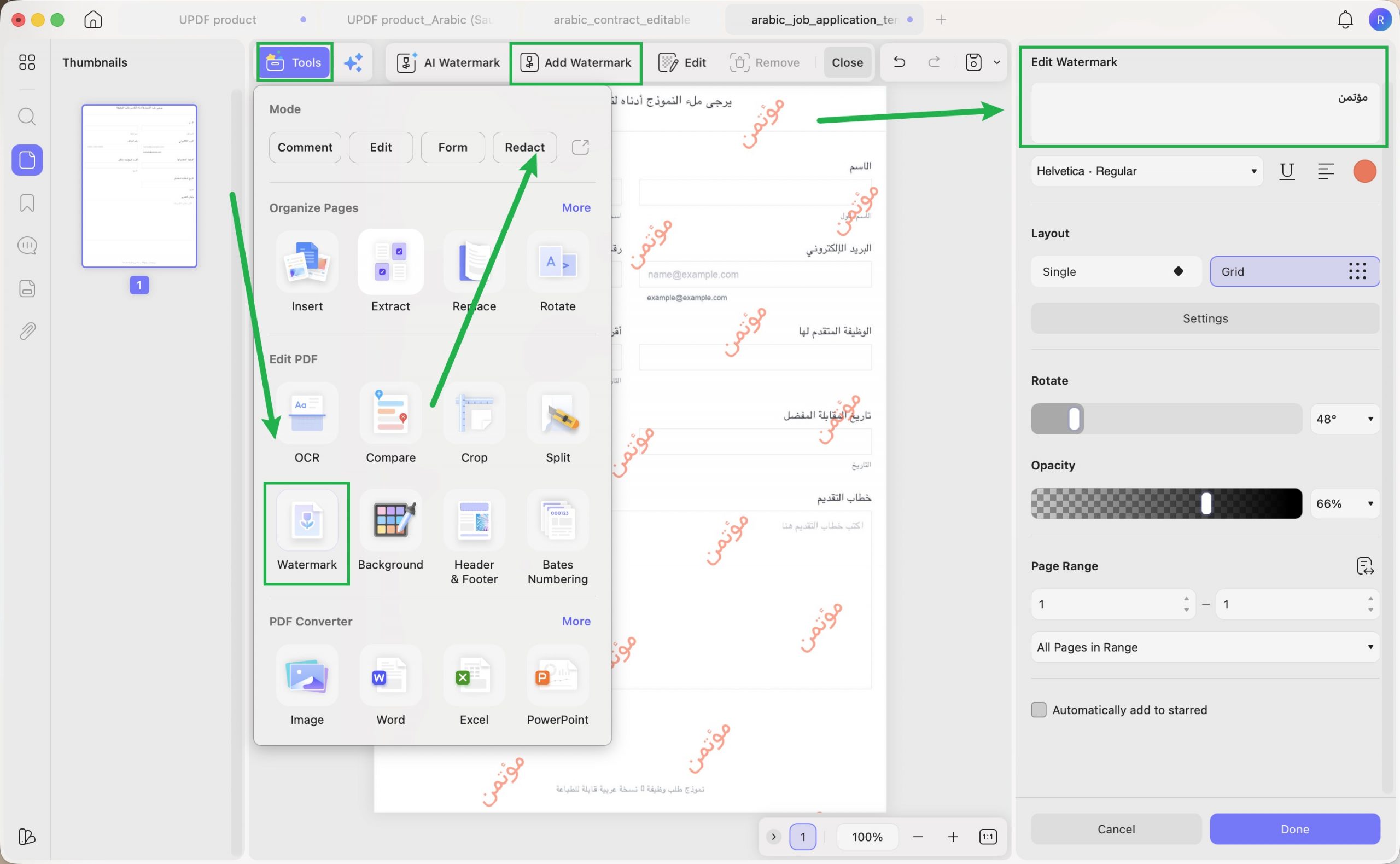
Task: Open the comments panel icon in sidebar
Action: [27, 246]
